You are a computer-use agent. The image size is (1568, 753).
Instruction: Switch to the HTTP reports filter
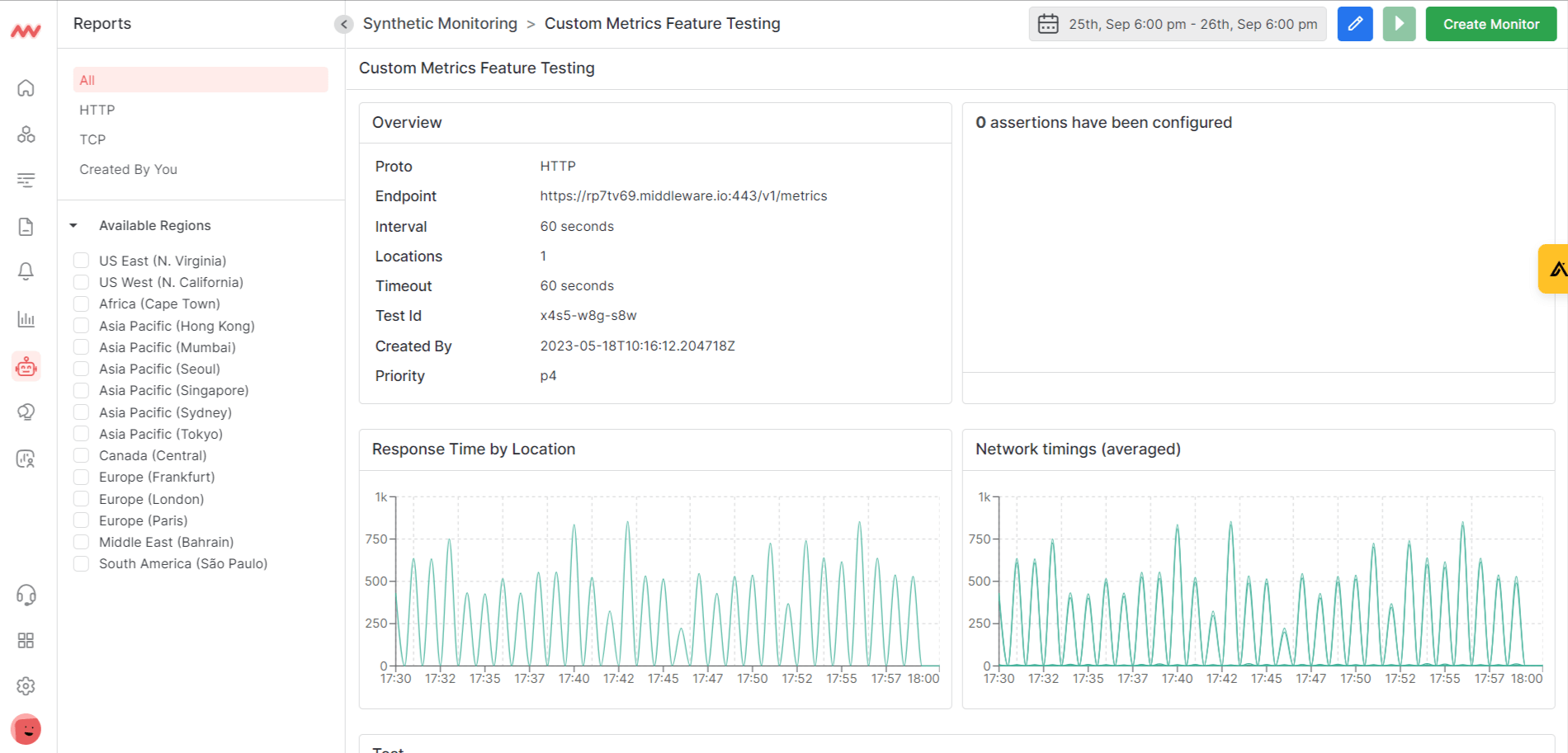point(97,109)
